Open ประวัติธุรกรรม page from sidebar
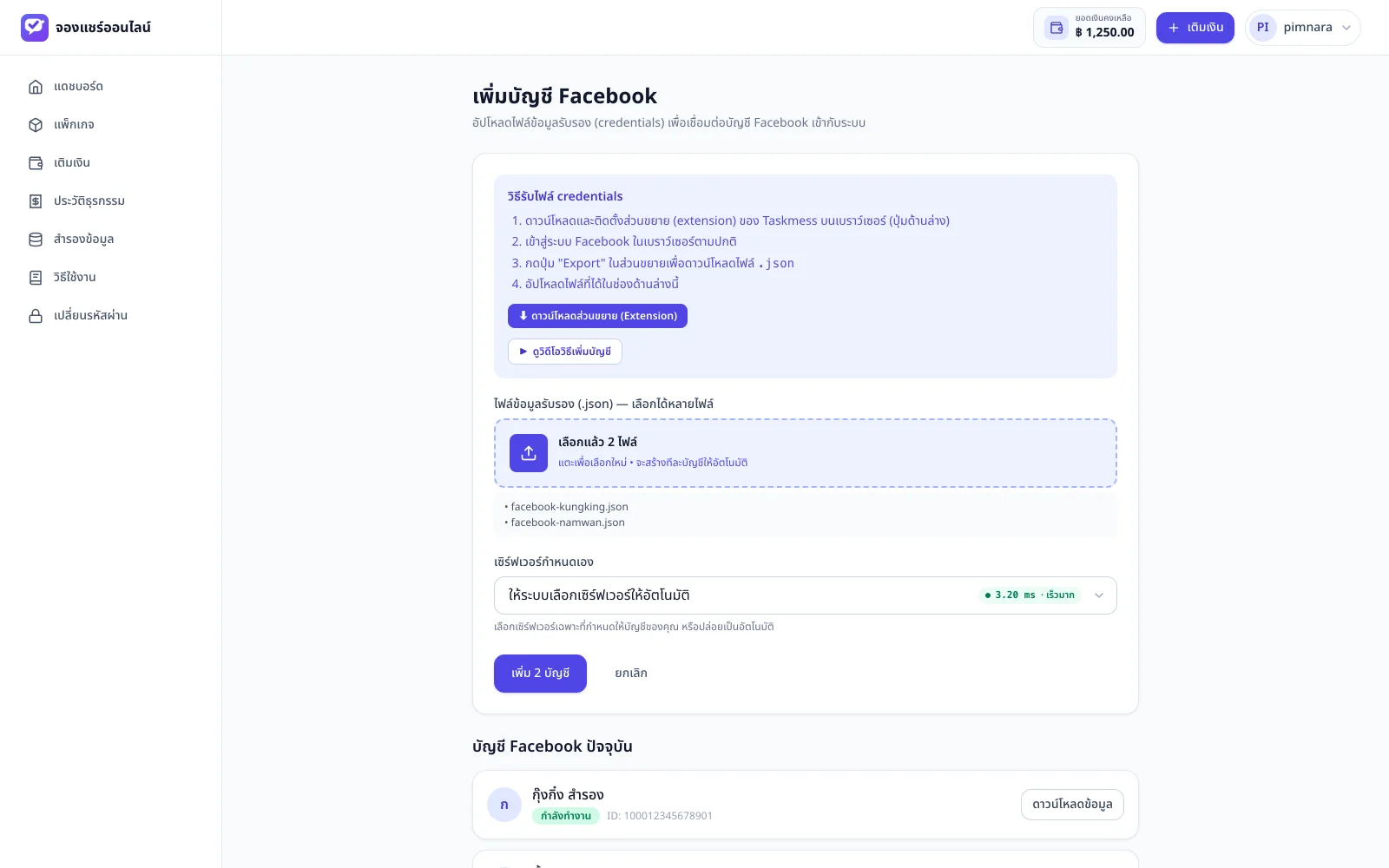Viewport: 1389px width, 868px height. coord(111,201)
